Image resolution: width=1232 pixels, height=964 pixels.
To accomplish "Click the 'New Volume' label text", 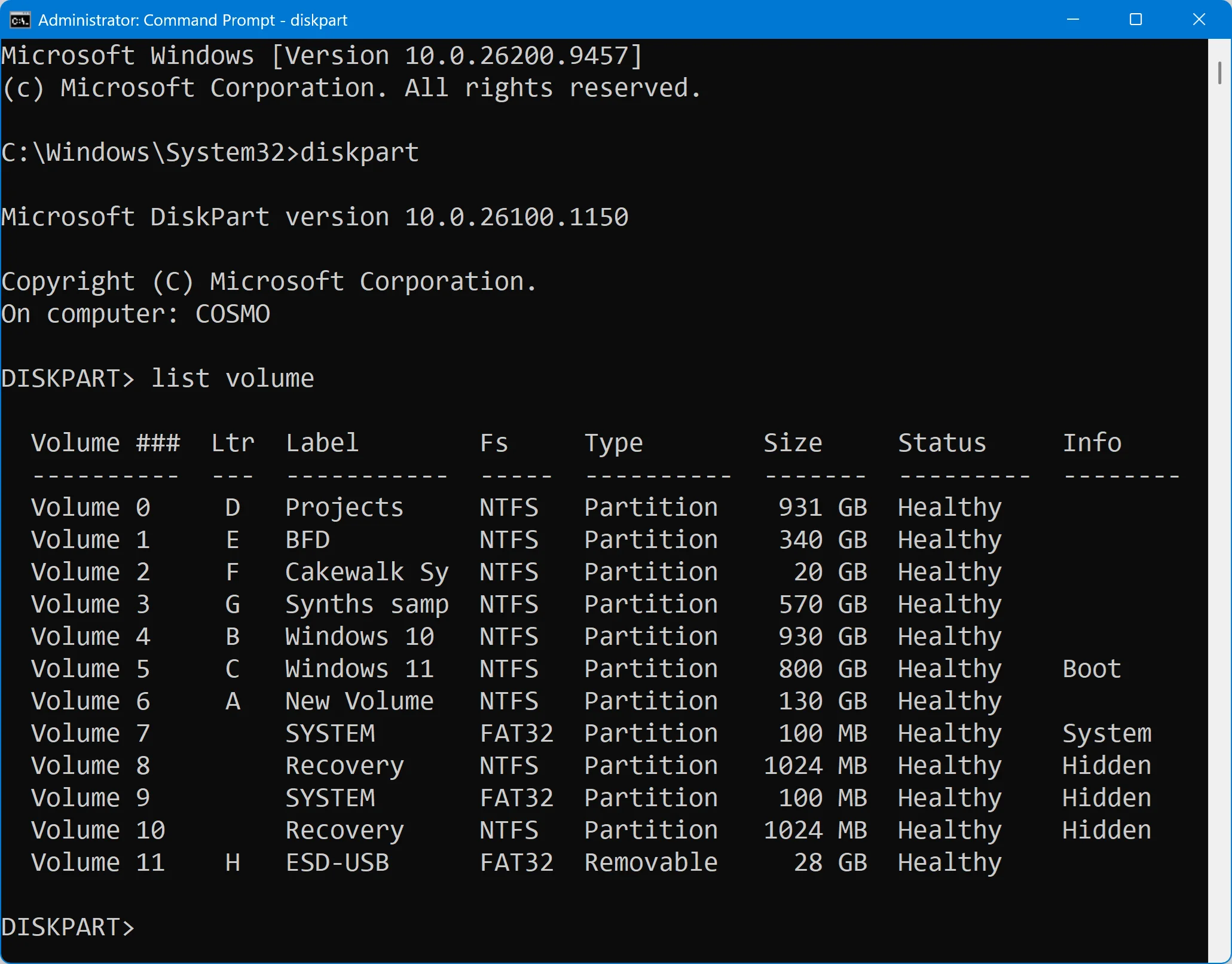I will tap(359, 701).
